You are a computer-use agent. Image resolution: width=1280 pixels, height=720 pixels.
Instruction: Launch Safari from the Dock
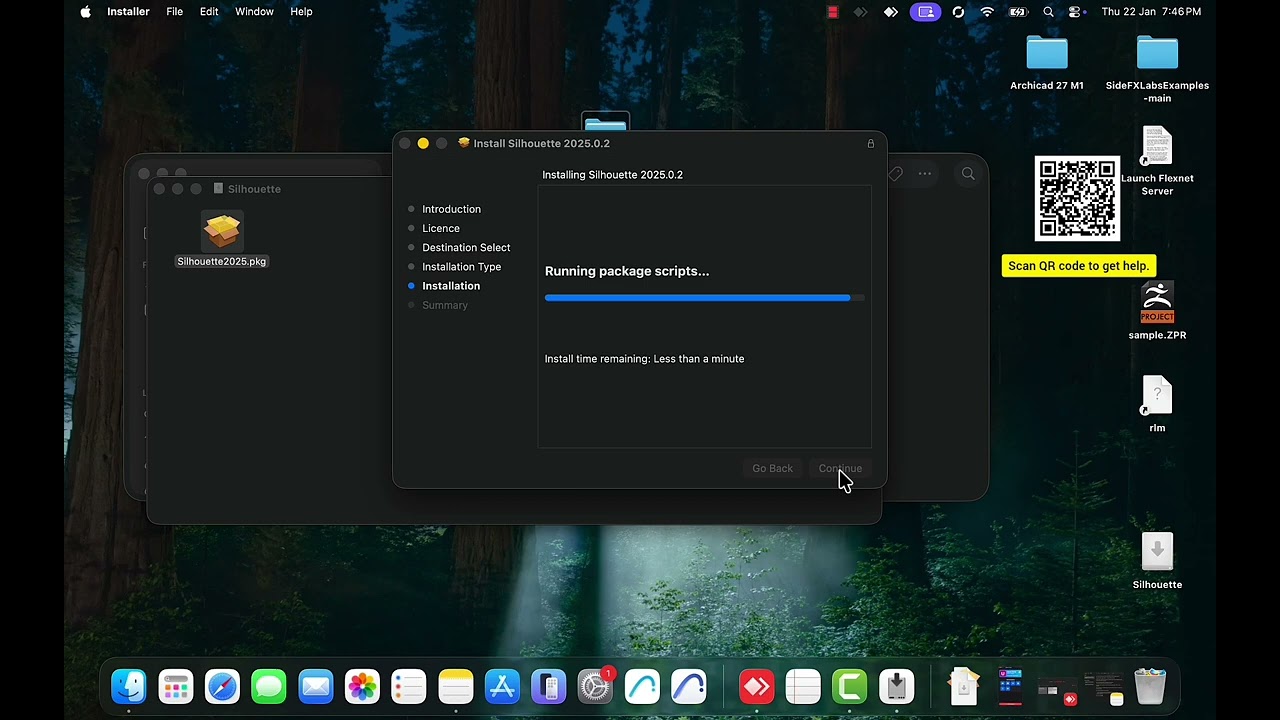222,687
